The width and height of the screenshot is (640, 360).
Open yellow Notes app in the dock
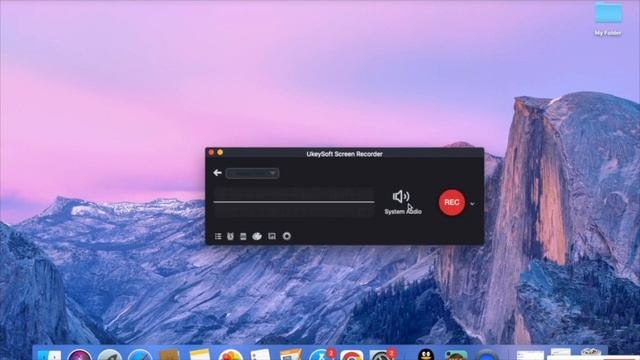(x=200, y=354)
